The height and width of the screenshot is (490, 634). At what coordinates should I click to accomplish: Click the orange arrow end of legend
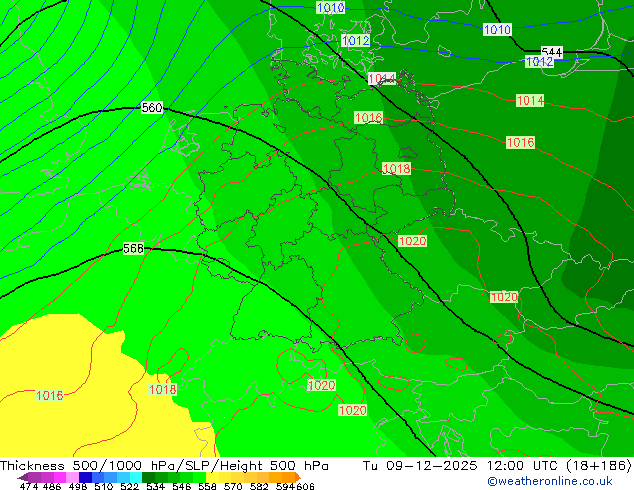click(298, 477)
